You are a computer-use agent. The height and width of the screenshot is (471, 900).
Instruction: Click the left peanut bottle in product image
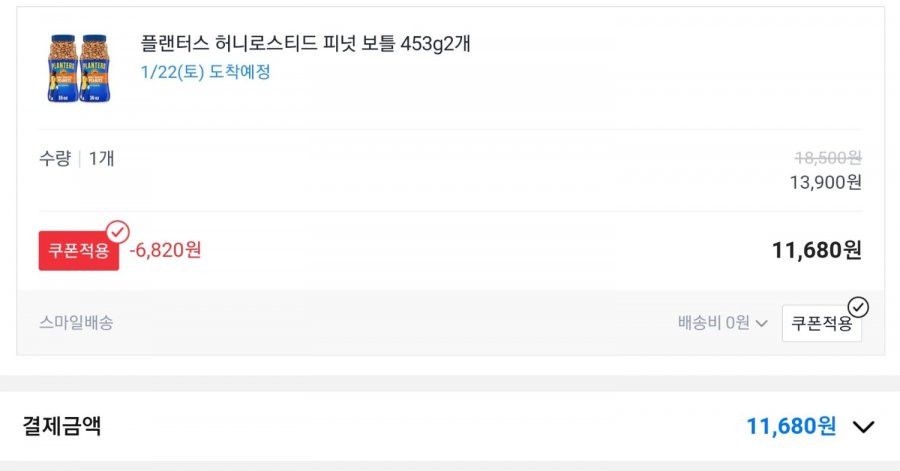63,68
